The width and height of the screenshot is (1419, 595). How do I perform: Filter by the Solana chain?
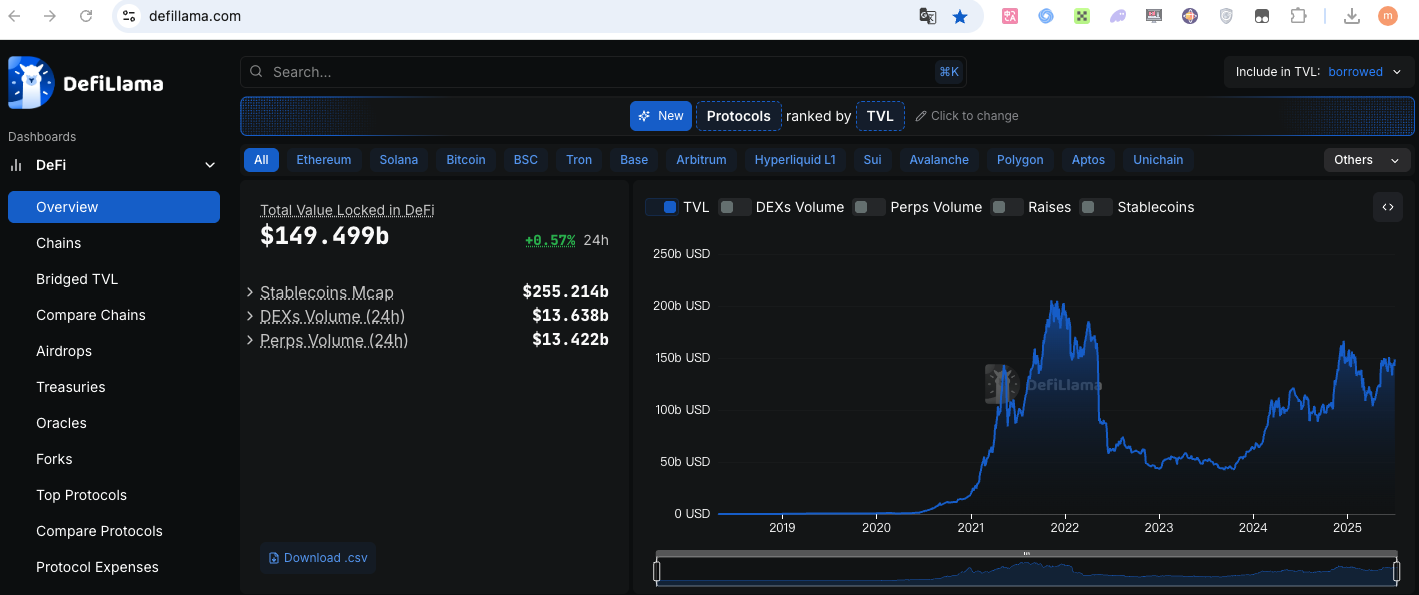point(399,160)
